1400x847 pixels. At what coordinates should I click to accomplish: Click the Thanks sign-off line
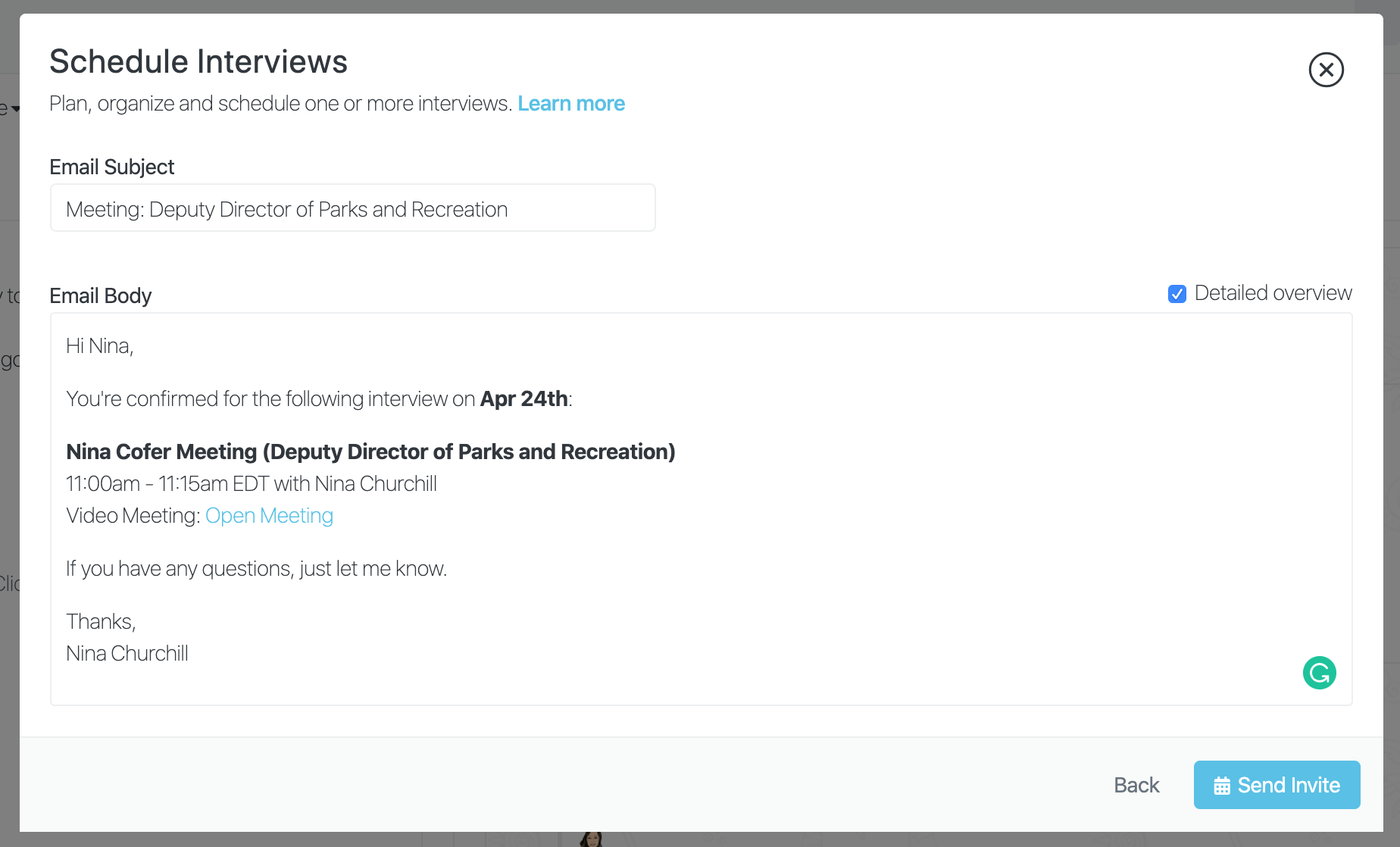(x=101, y=622)
